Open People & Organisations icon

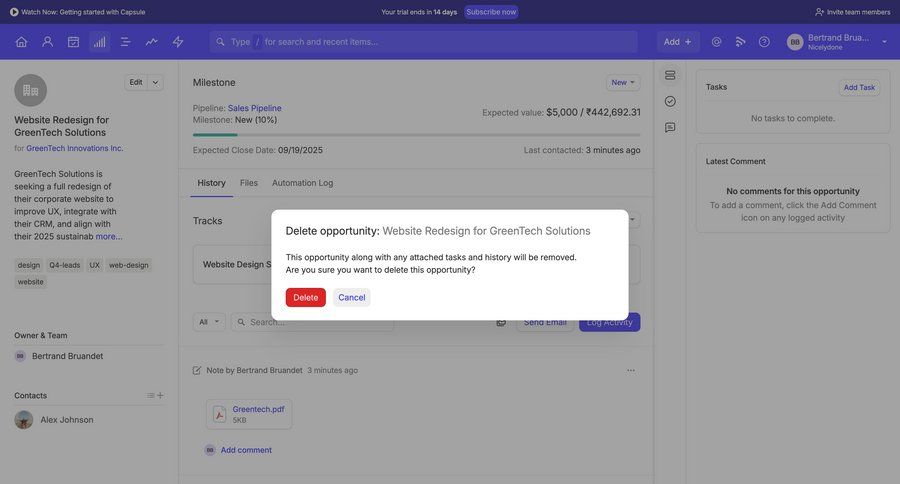47,42
